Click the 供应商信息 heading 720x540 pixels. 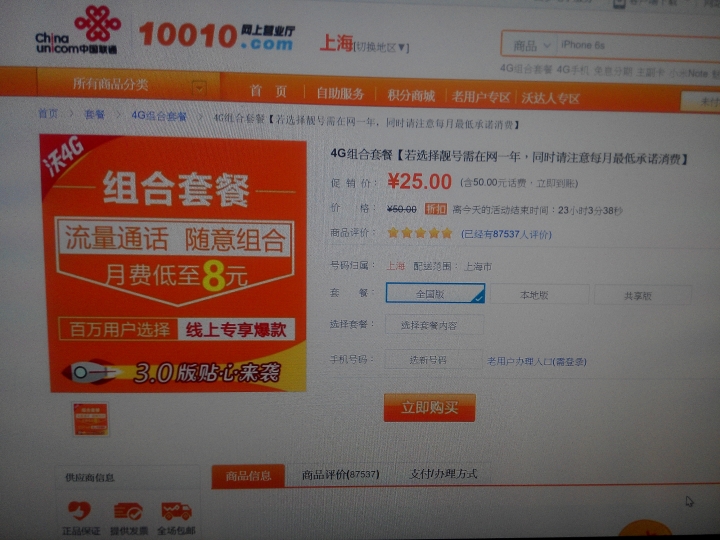pyautogui.click(x=90, y=478)
